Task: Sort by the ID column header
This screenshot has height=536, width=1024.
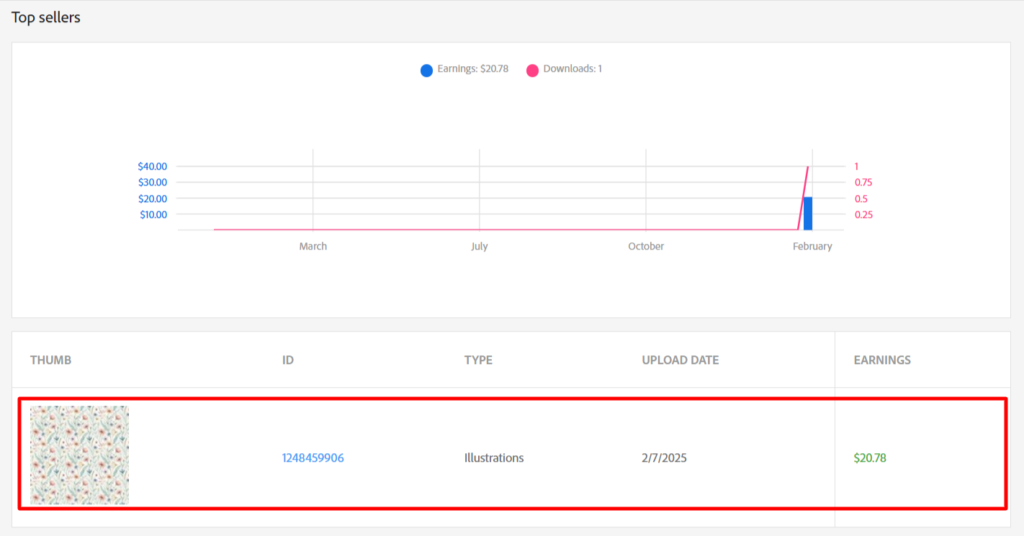Action: coord(288,360)
